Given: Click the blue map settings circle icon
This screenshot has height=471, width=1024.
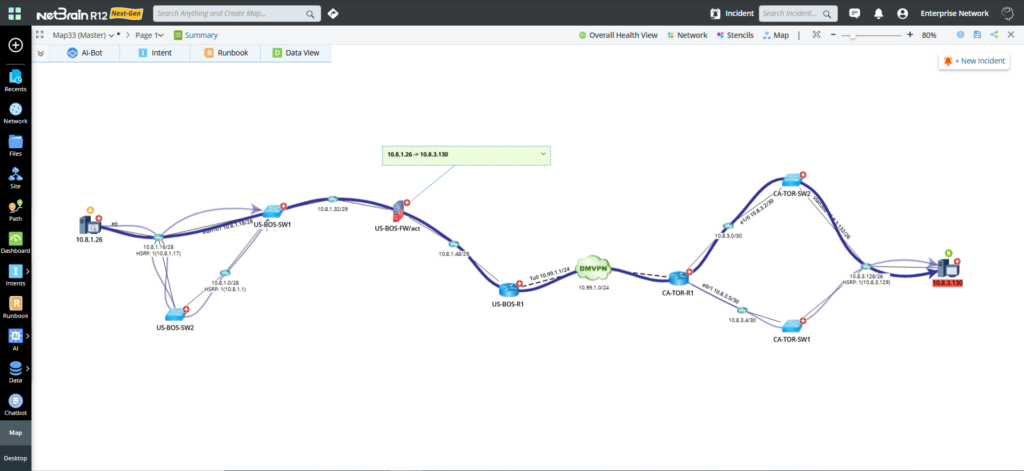Looking at the screenshot, I should [961, 35].
